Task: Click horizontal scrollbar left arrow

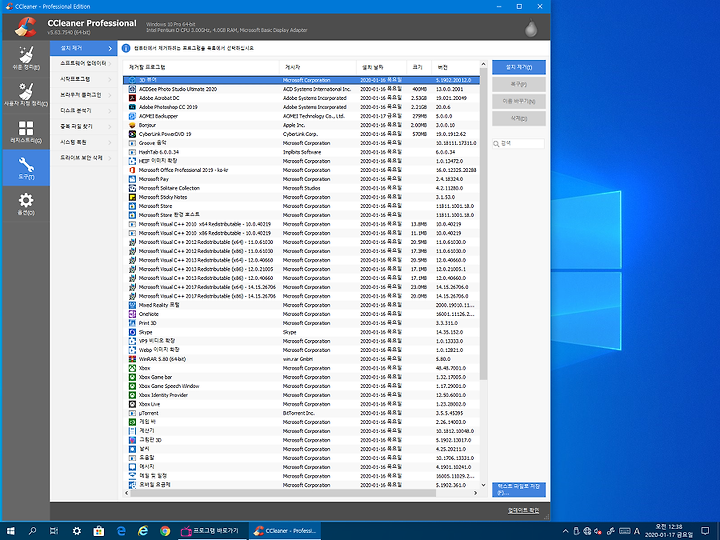Action: [127, 493]
